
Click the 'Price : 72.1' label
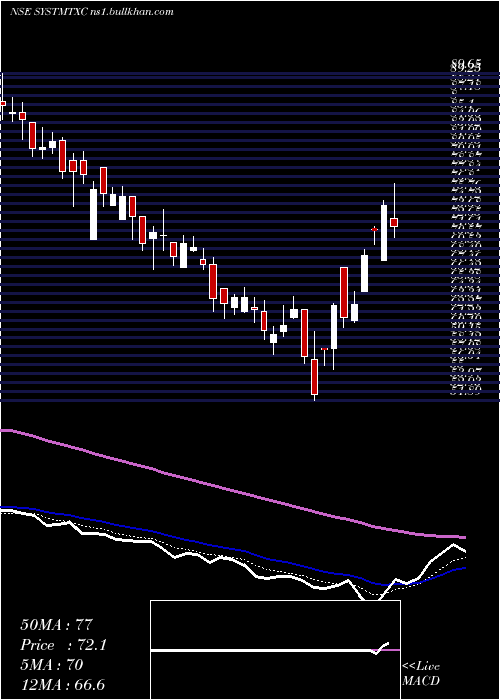pos(63,645)
